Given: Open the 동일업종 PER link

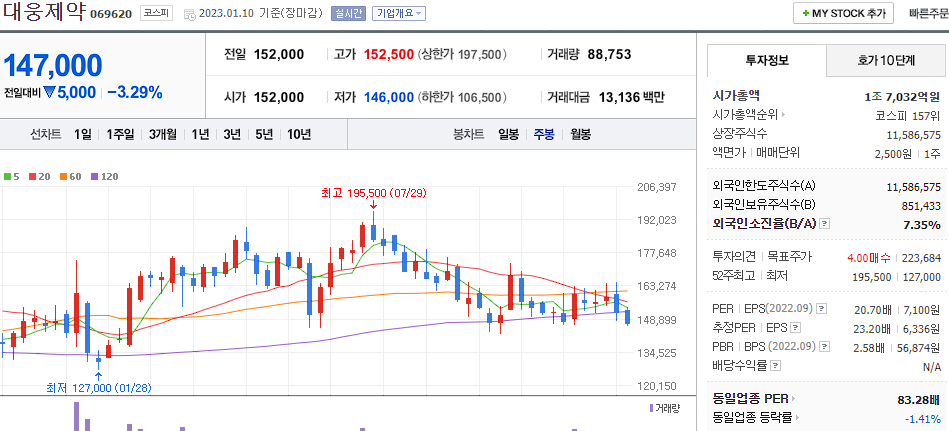Looking at the screenshot, I should pos(750,399).
